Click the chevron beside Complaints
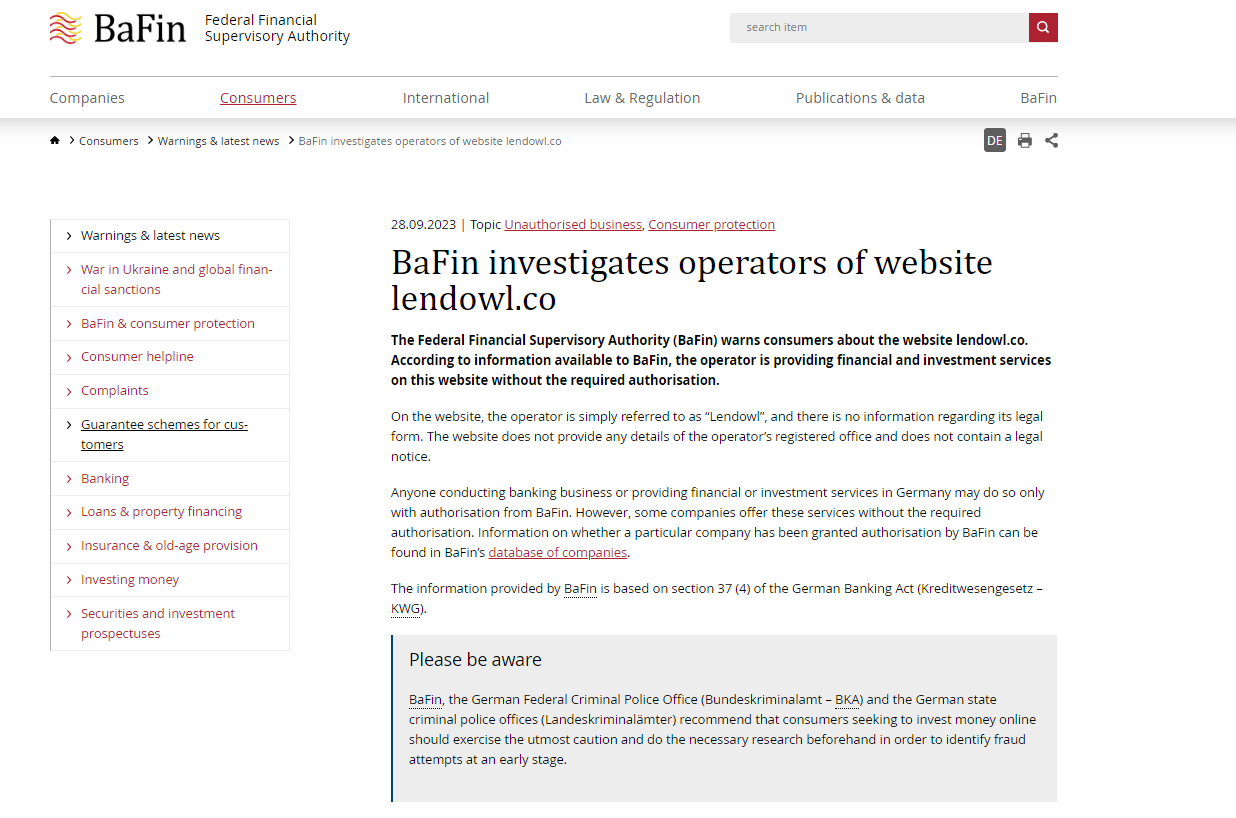 [x=69, y=391]
